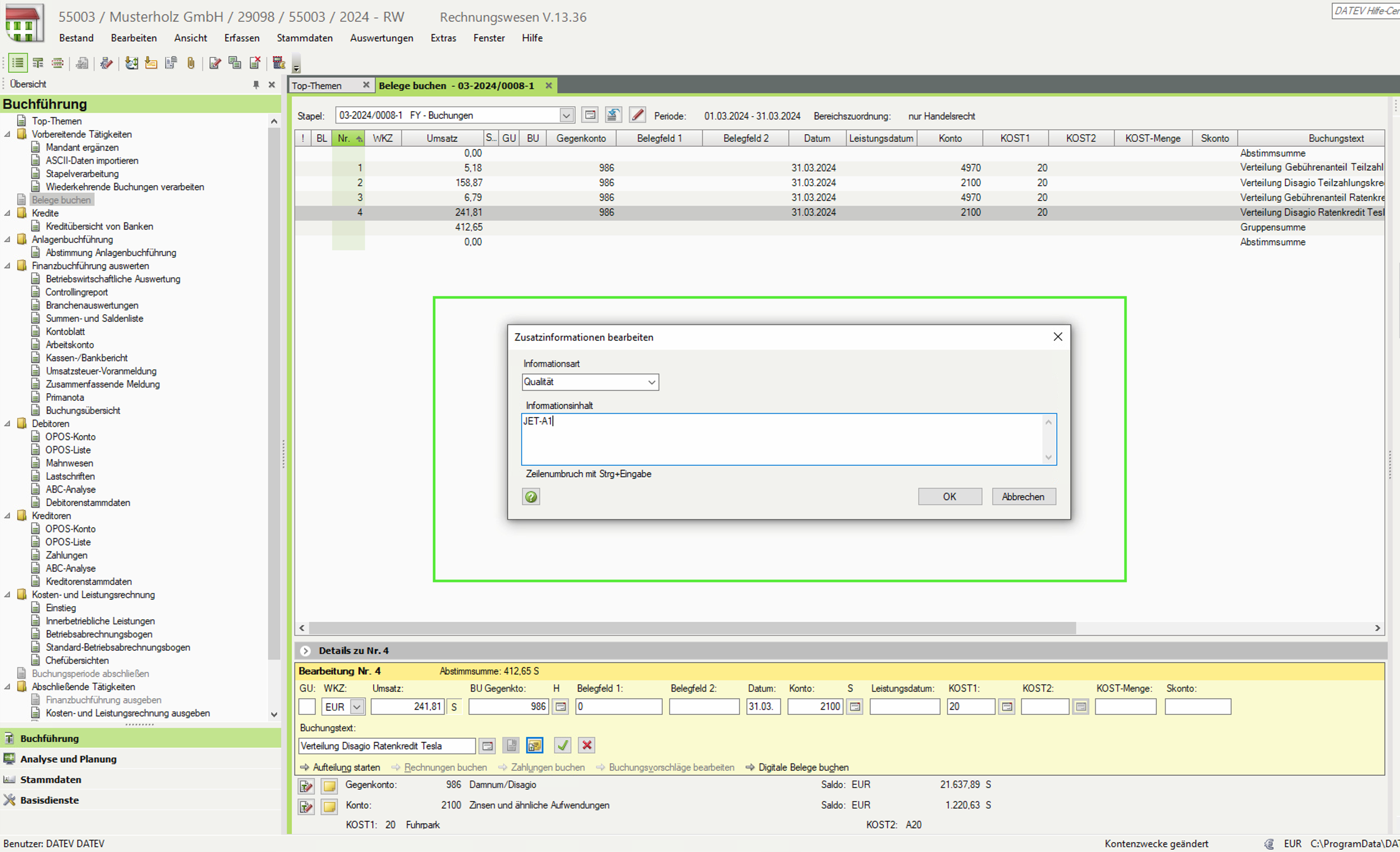This screenshot has height=852, width=1400.
Task: Toggle the list view toolbar button
Action: pos(18,63)
